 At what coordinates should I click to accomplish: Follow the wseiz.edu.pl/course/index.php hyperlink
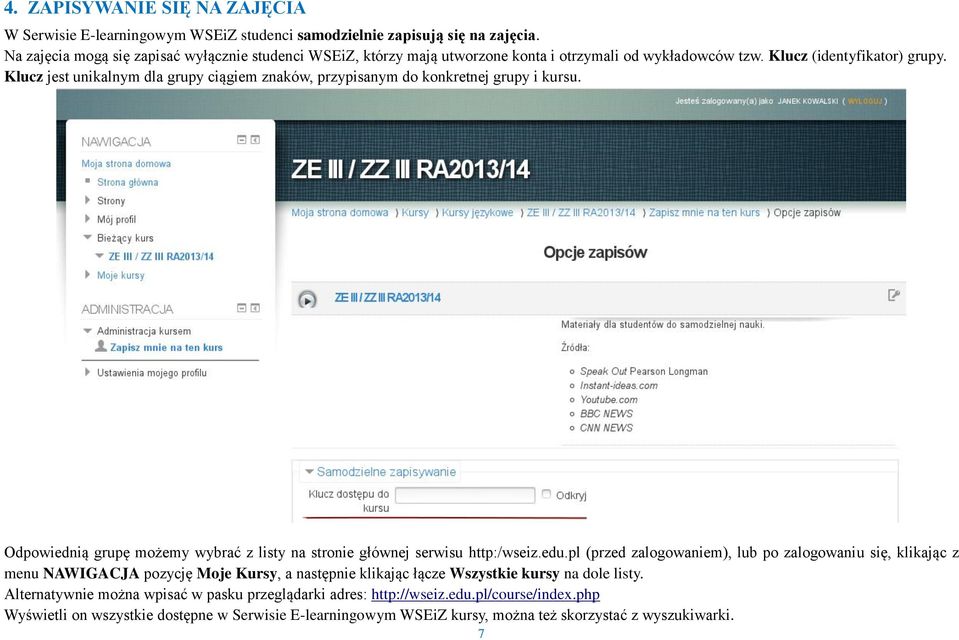[x=485, y=594]
